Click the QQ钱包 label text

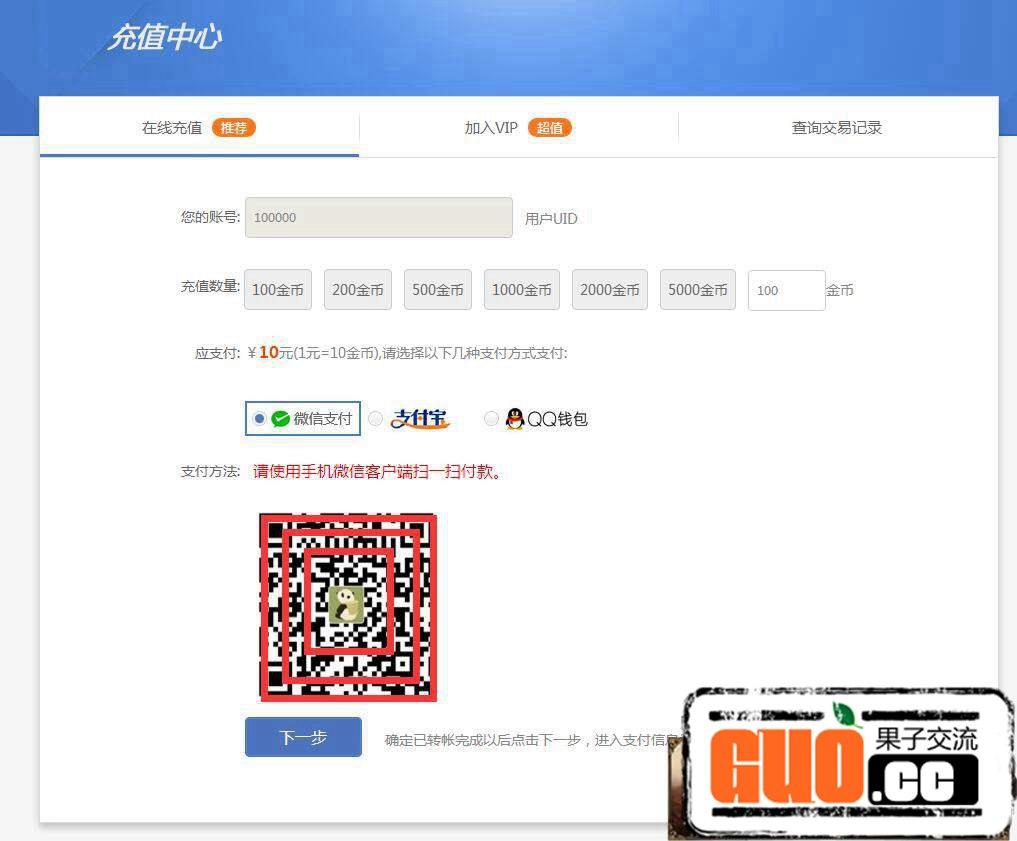click(558, 419)
